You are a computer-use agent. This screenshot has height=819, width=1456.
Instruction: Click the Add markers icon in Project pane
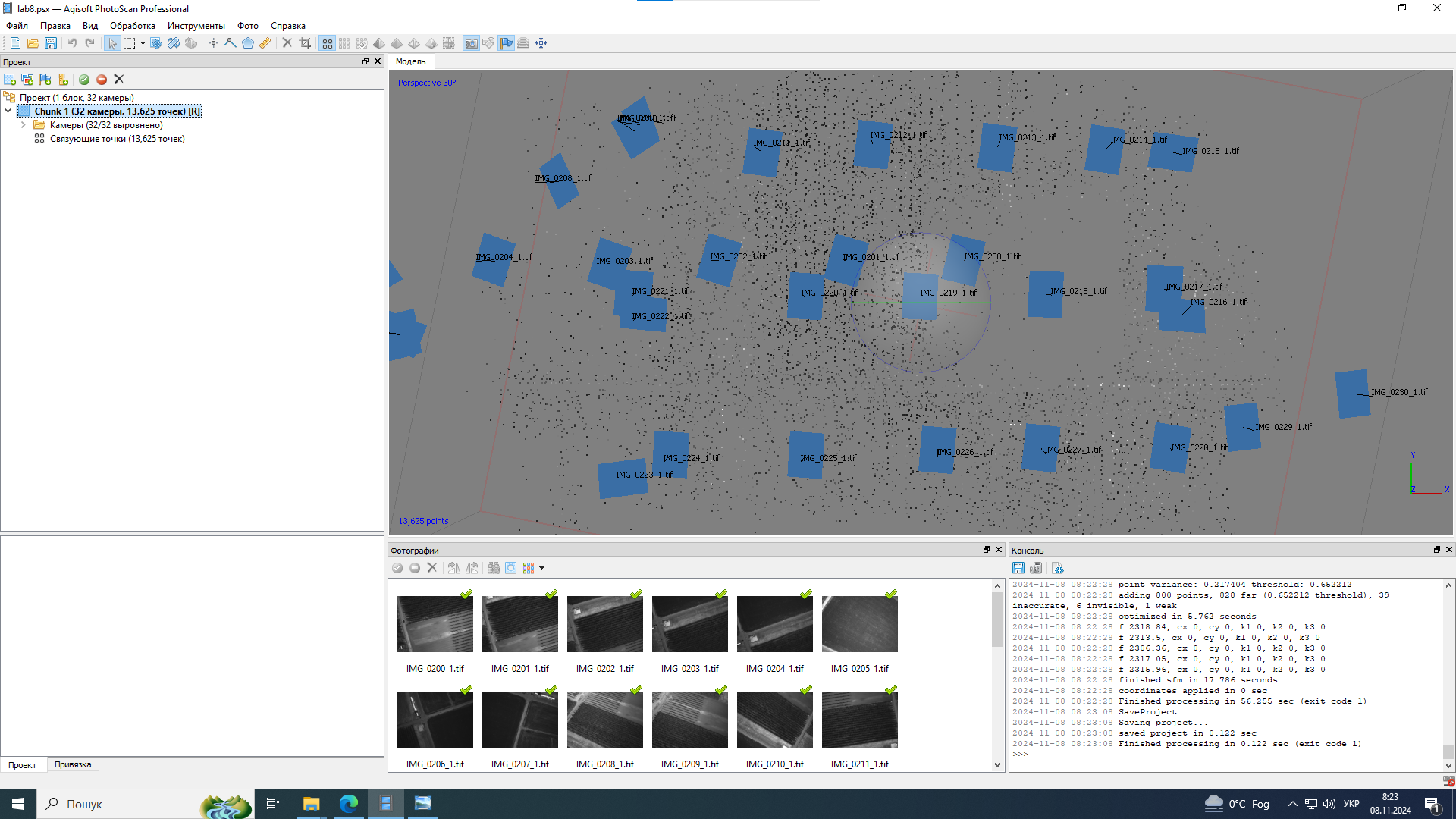[x=45, y=80]
